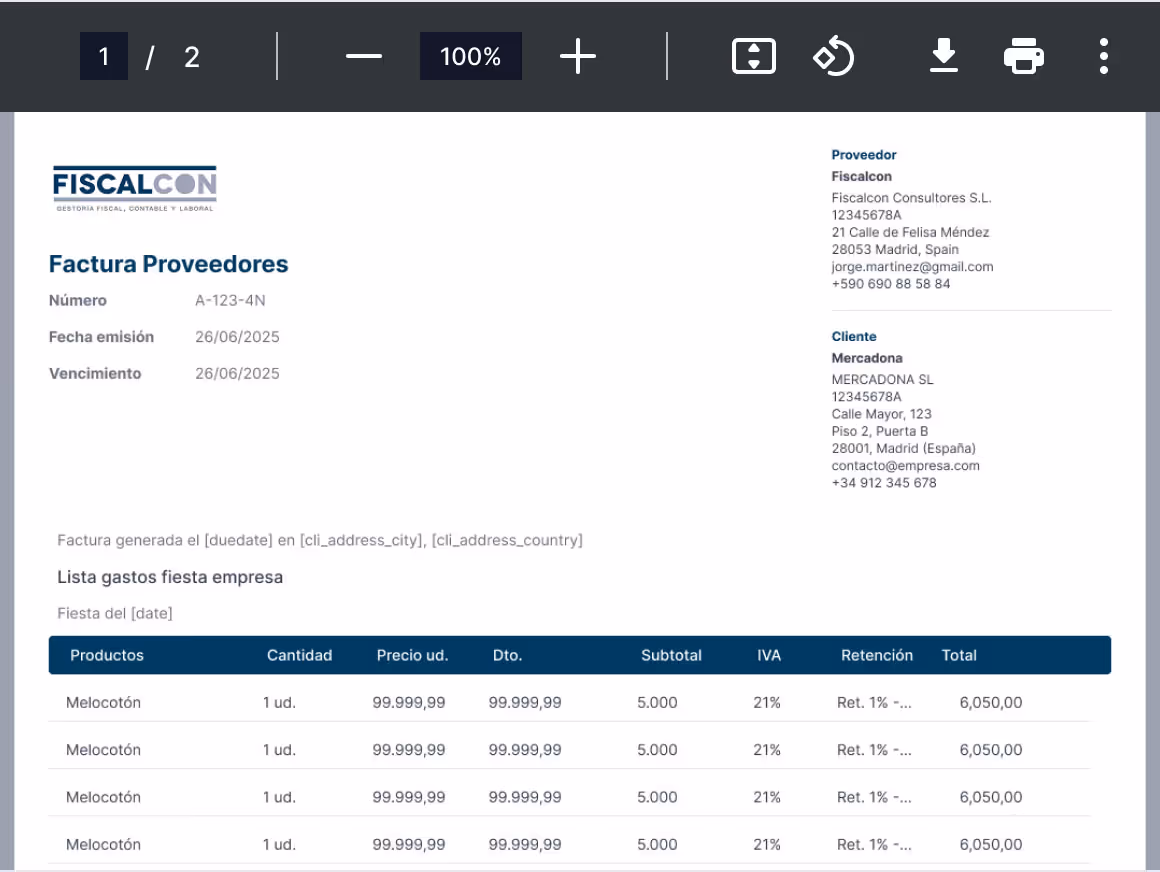Select 'Calle Mayor, 123' address line
The width and height of the screenshot is (1160, 872).
point(881,413)
